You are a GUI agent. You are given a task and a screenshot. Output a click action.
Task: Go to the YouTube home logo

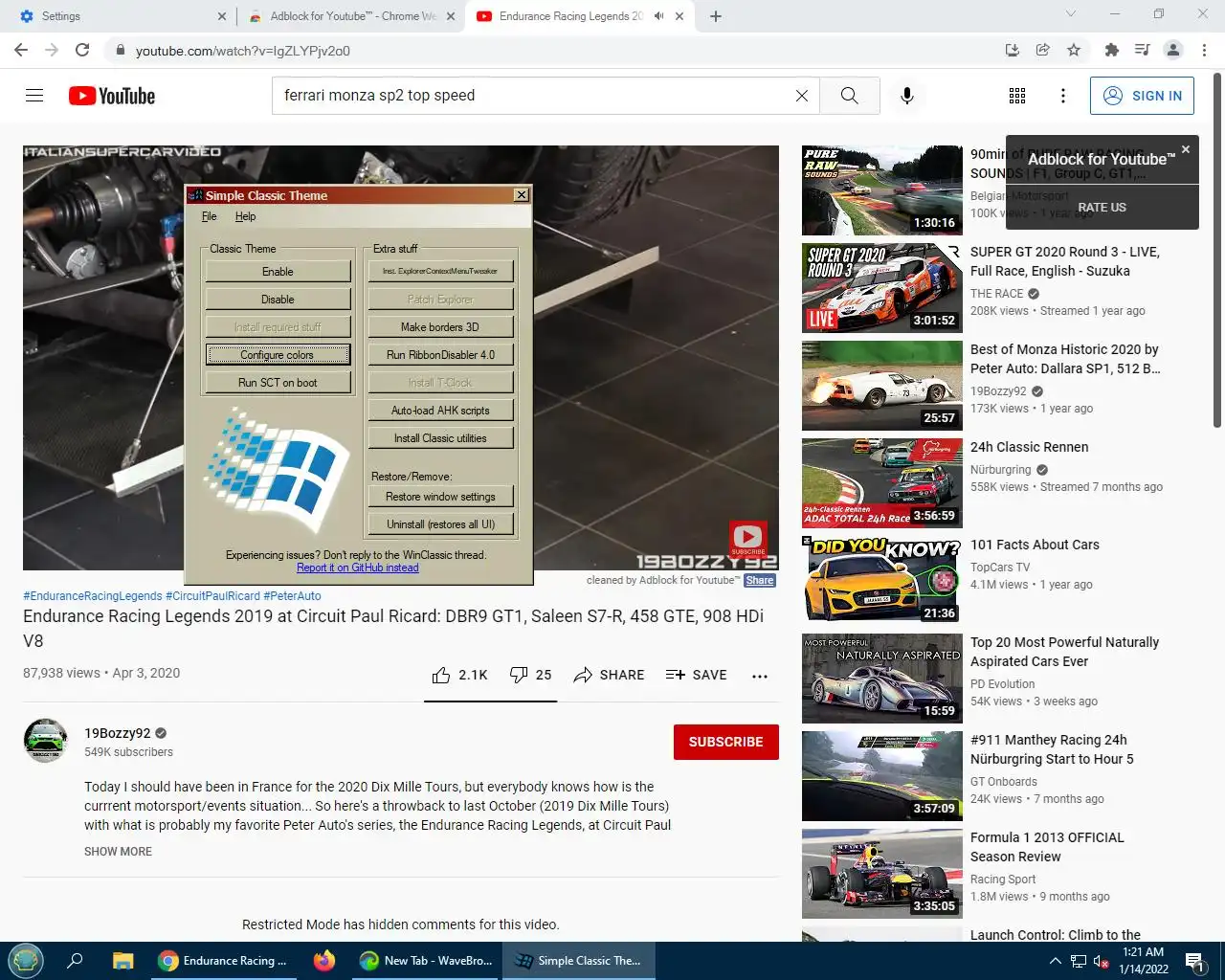click(x=112, y=96)
